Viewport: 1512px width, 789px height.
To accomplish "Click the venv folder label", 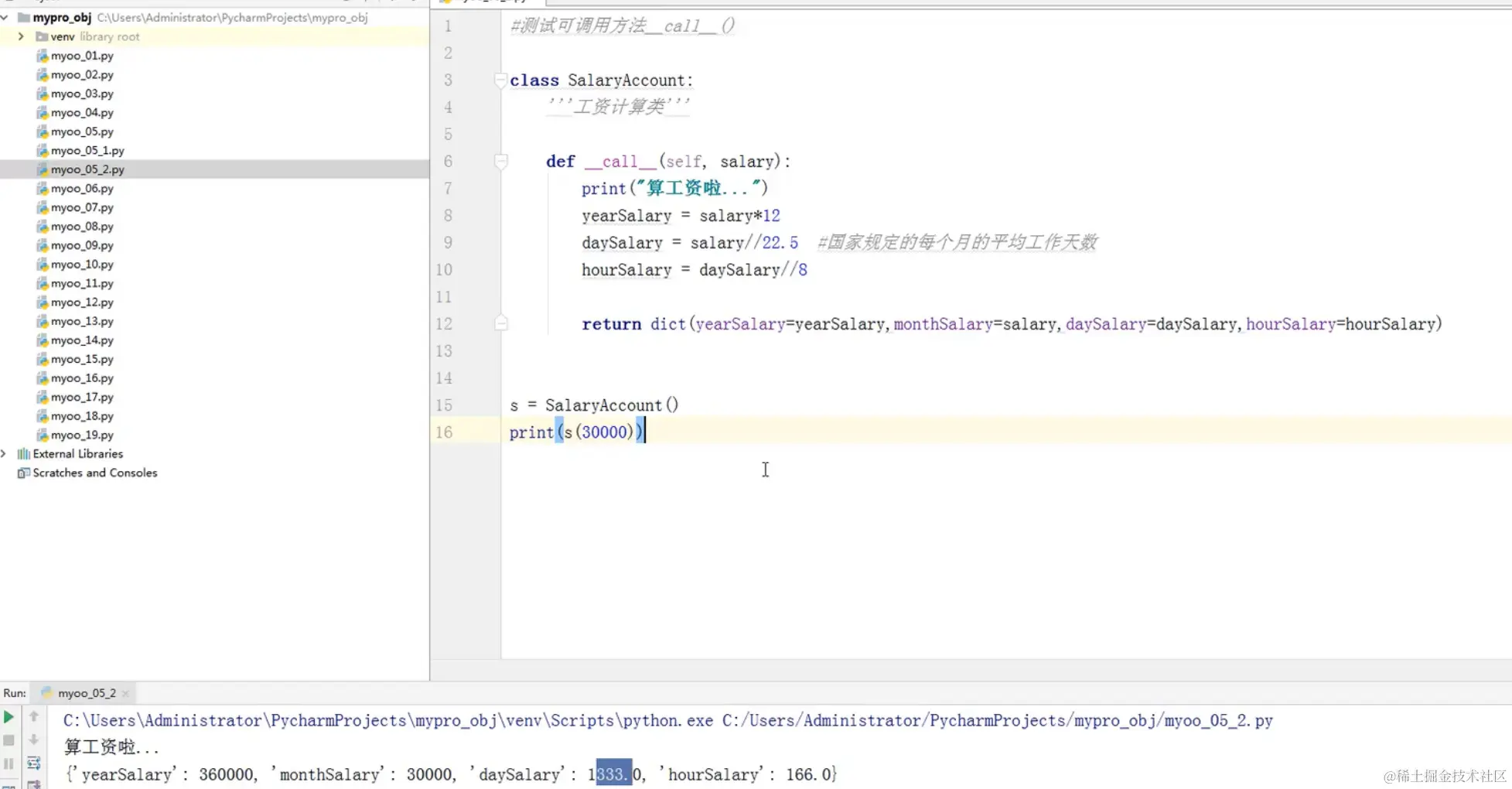I will (63, 36).
